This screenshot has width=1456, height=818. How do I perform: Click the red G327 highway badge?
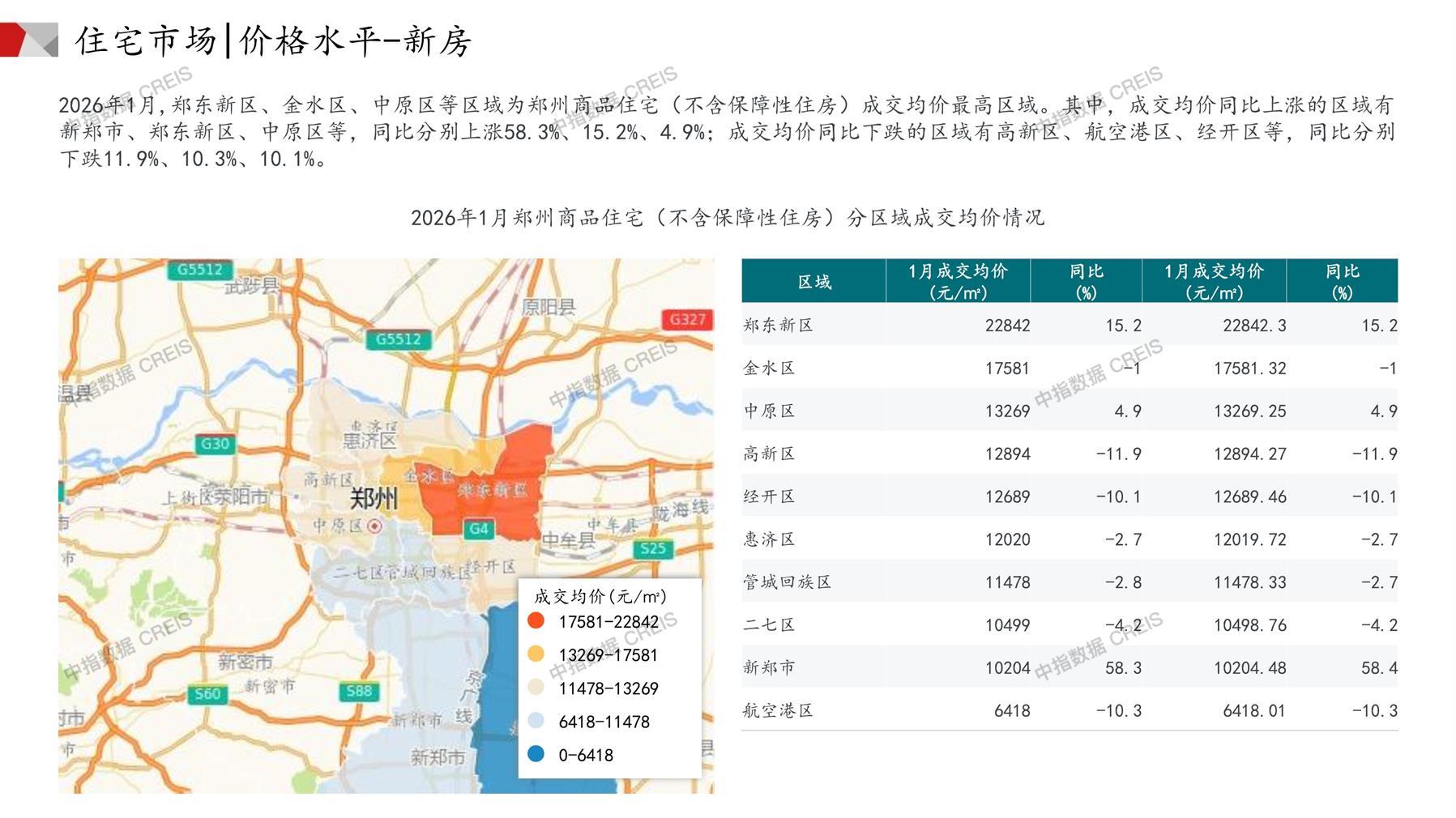pos(687,319)
